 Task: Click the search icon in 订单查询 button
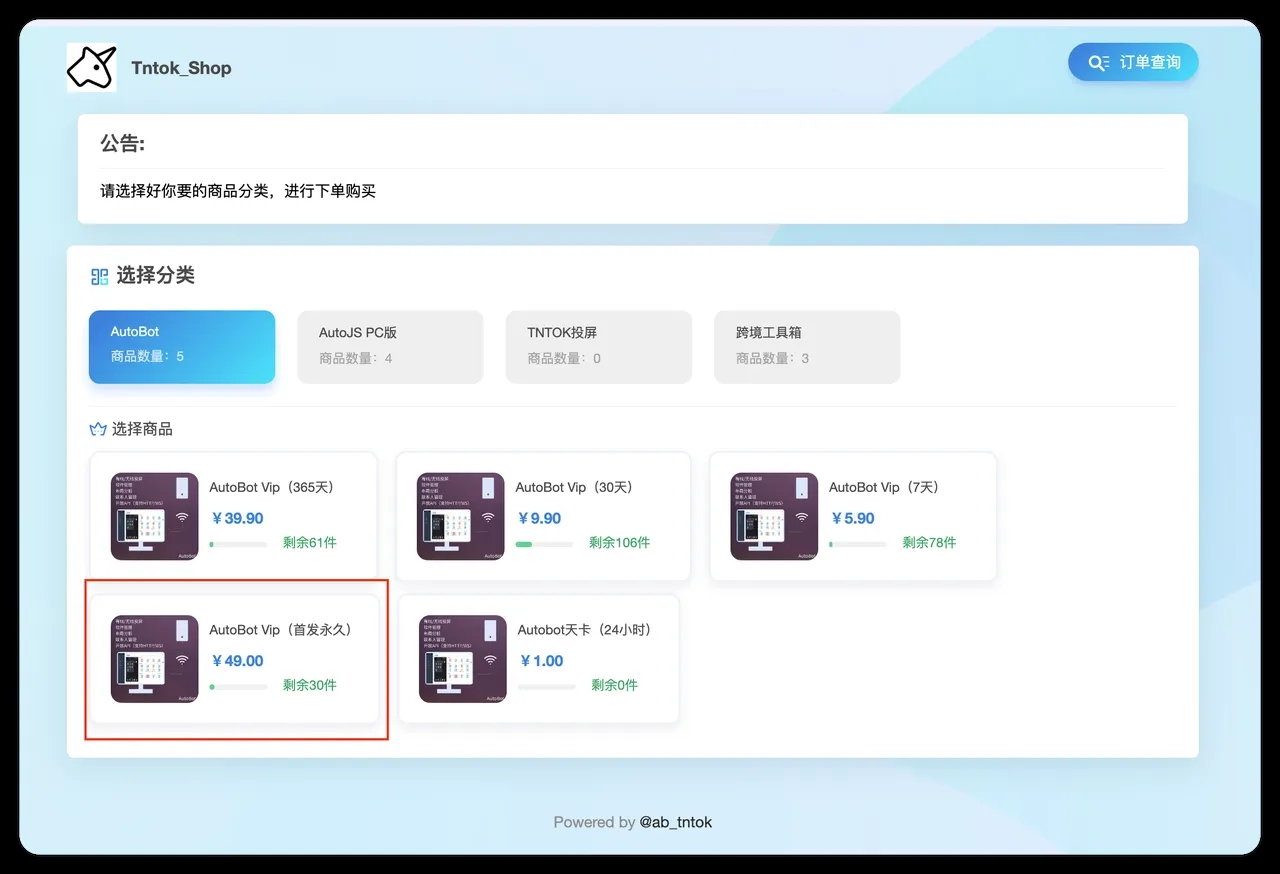tap(1098, 62)
